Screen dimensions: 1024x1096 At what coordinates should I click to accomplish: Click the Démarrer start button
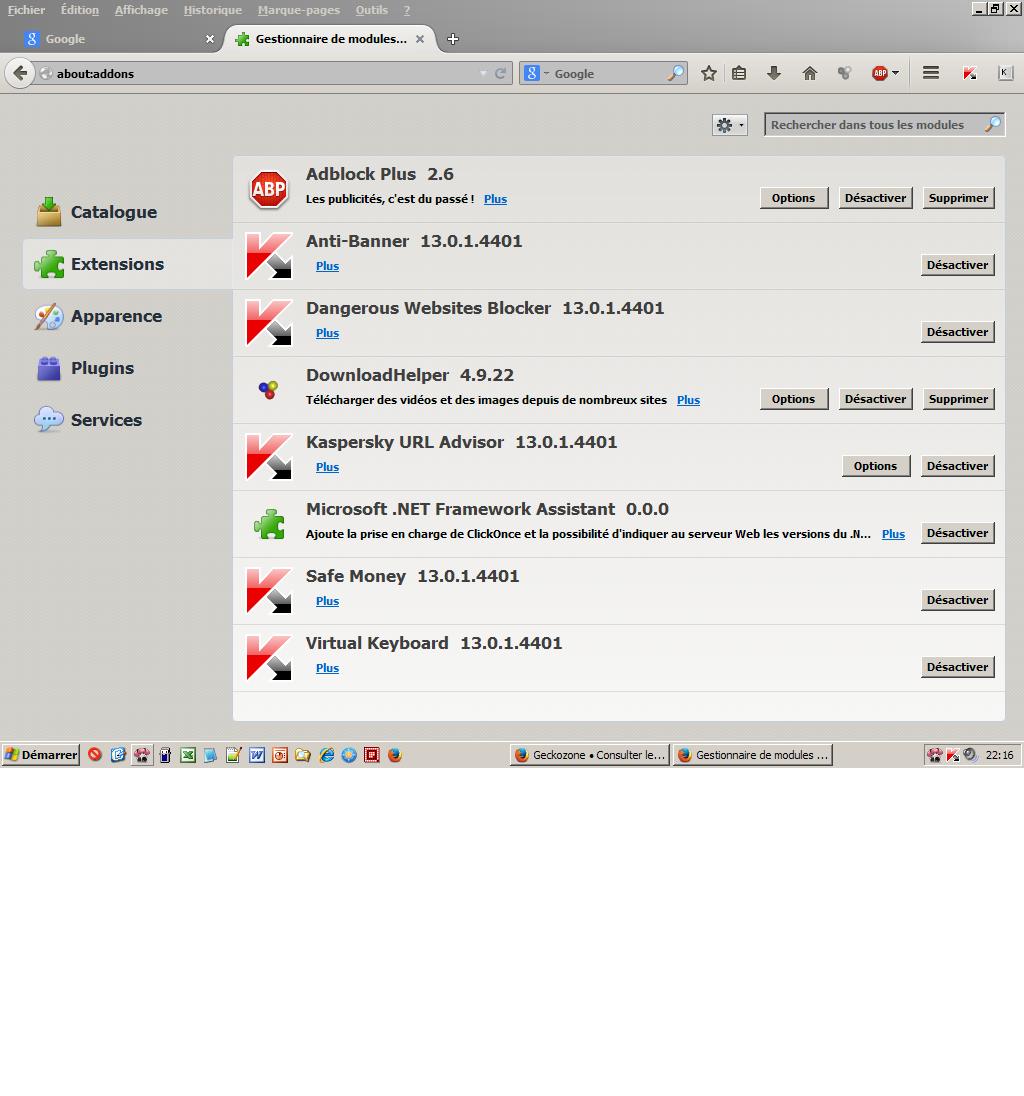pyautogui.click(x=41, y=755)
